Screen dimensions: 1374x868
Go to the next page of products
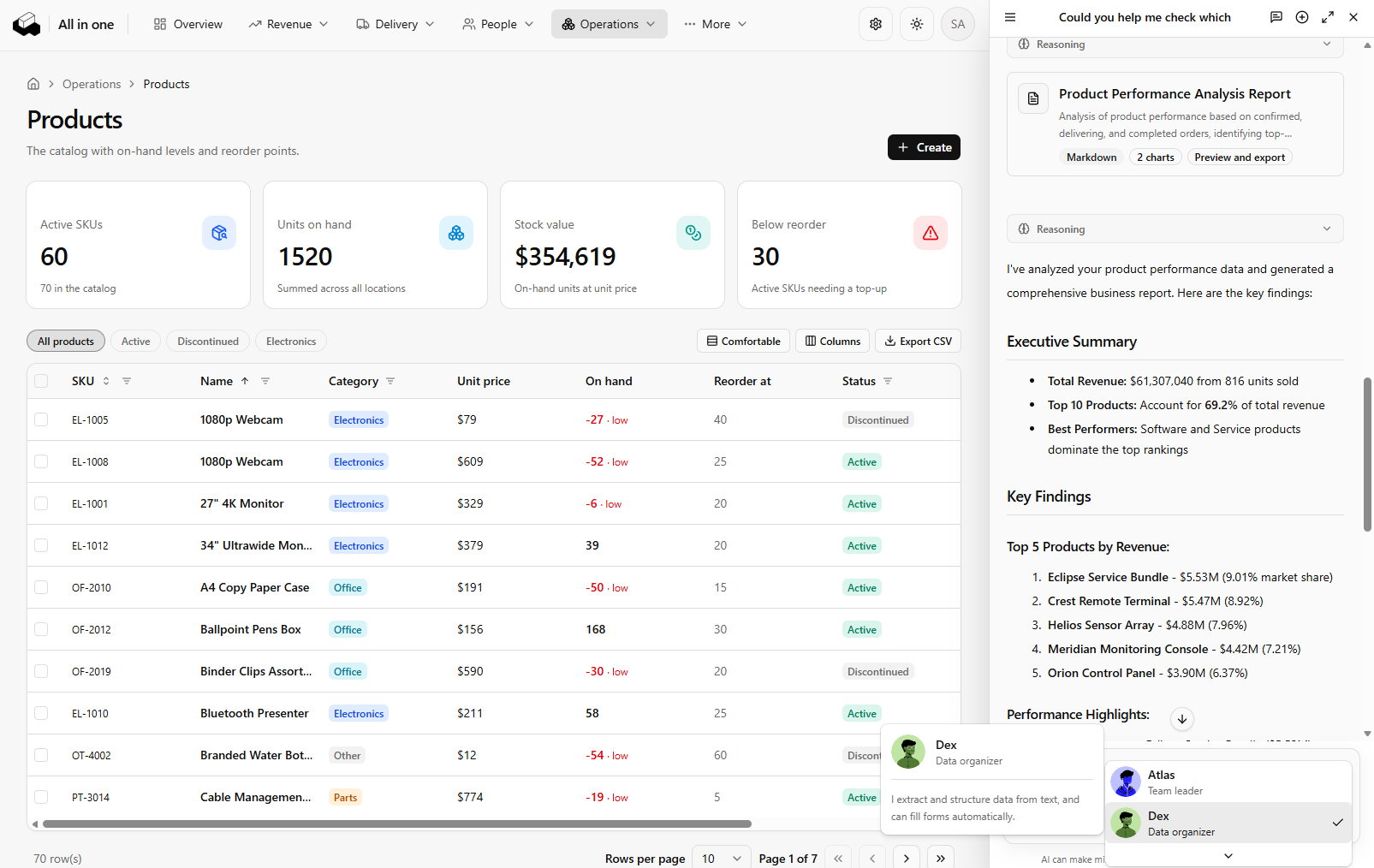[x=907, y=859]
